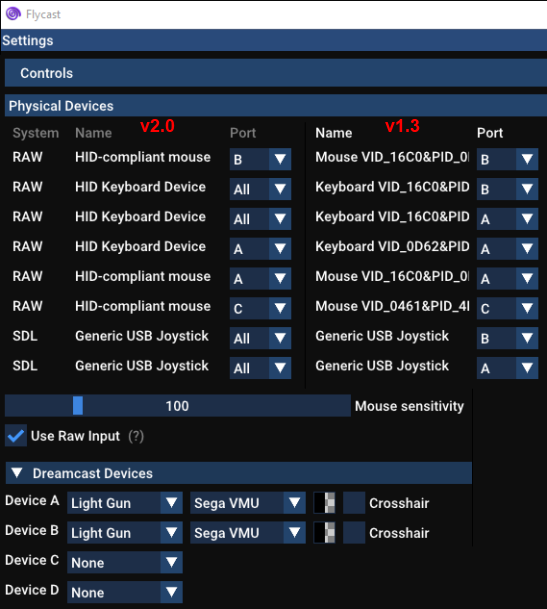Select the Controls tab header
The height and width of the screenshot is (609, 547).
click(276, 73)
